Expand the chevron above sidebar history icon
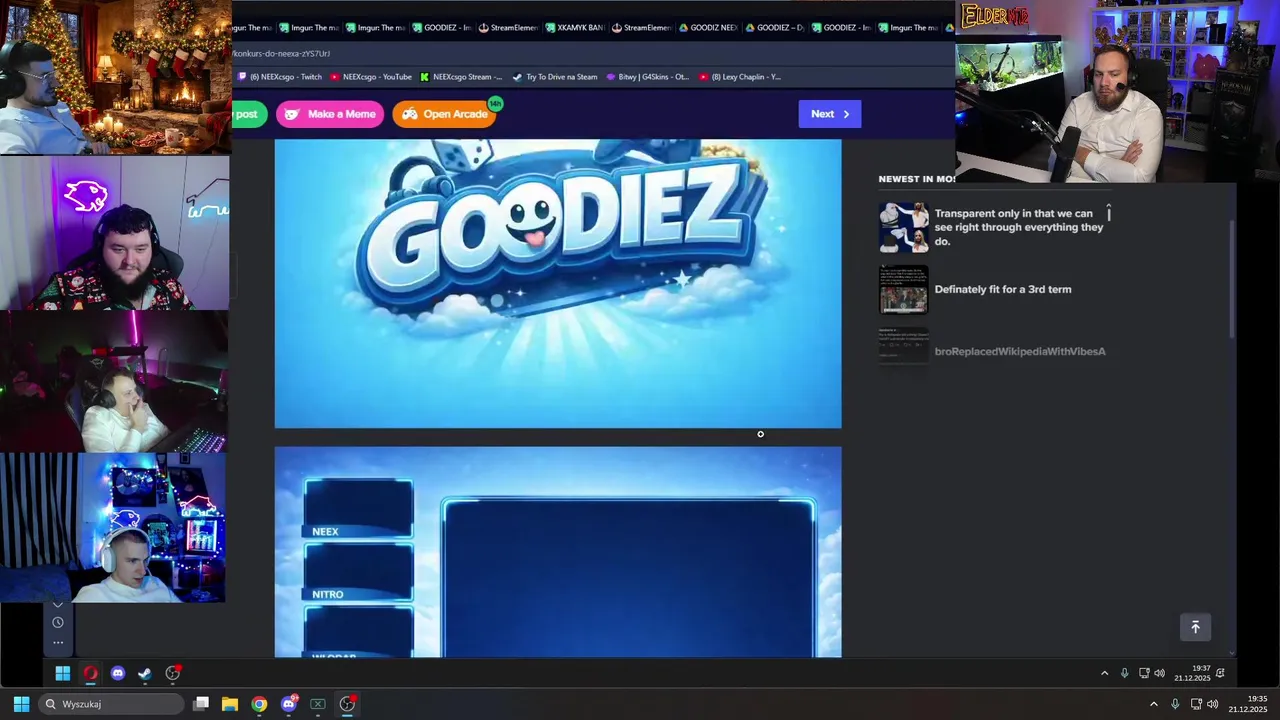The height and width of the screenshot is (720, 1280). (58, 604)
